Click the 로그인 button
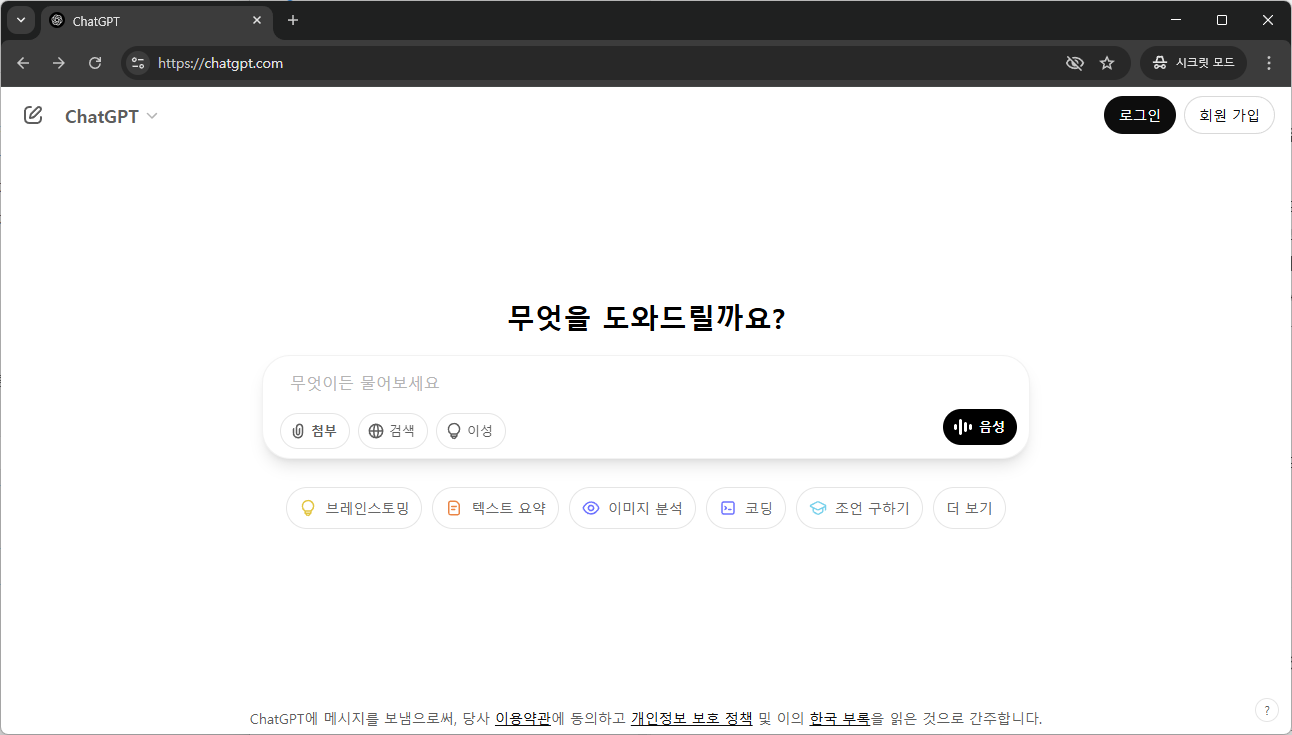Image resolution: width=1292 pixels, height=735 pixels. click(x=1139, y=115)
